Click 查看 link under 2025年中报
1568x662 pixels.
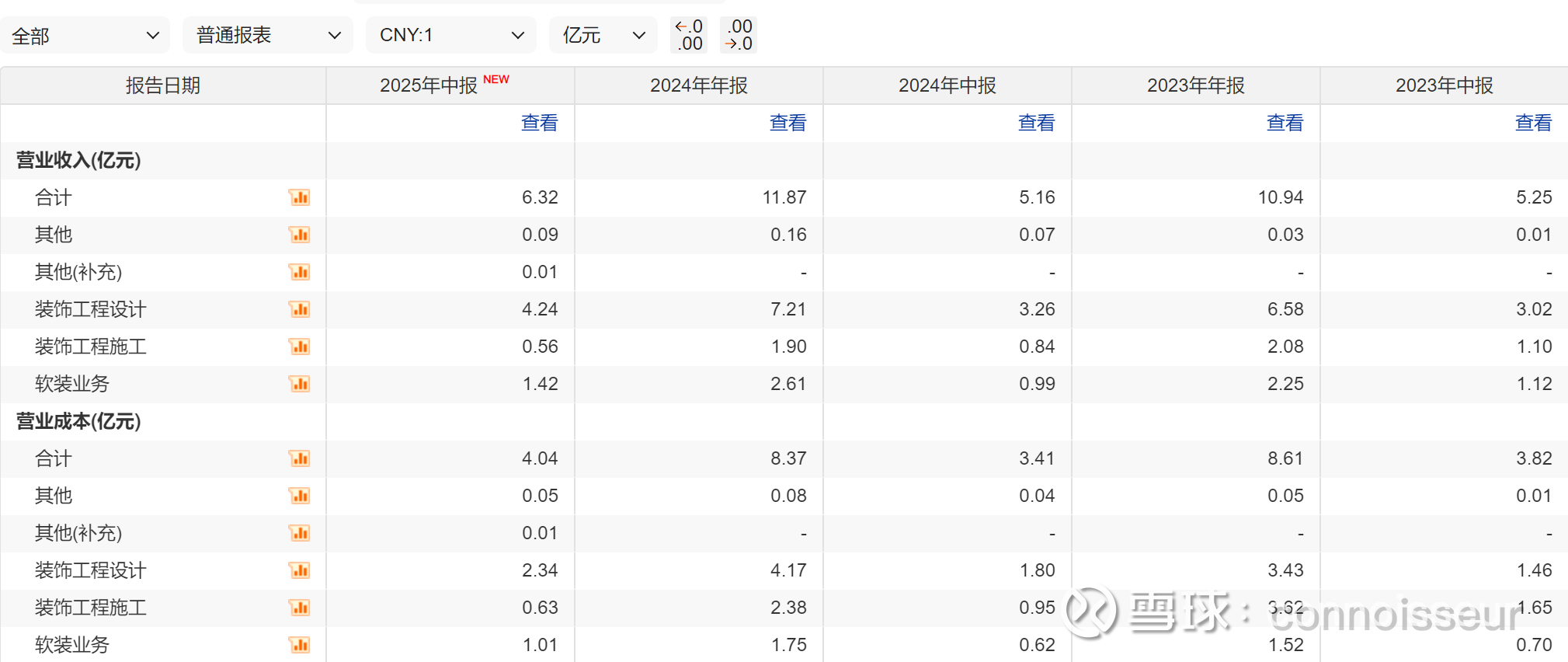tap(539, 123)
